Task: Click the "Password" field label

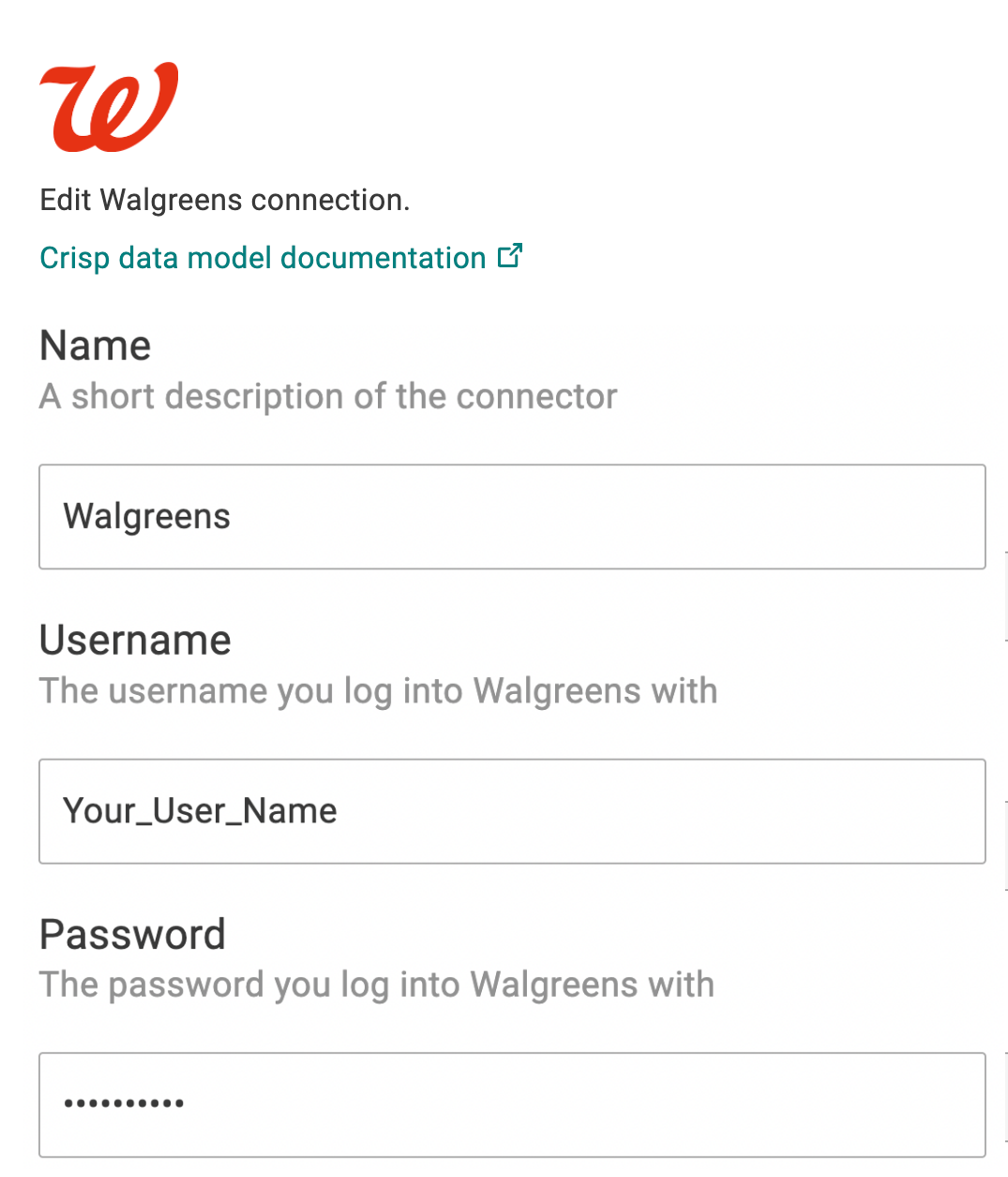Action: [x=132, y=935]
